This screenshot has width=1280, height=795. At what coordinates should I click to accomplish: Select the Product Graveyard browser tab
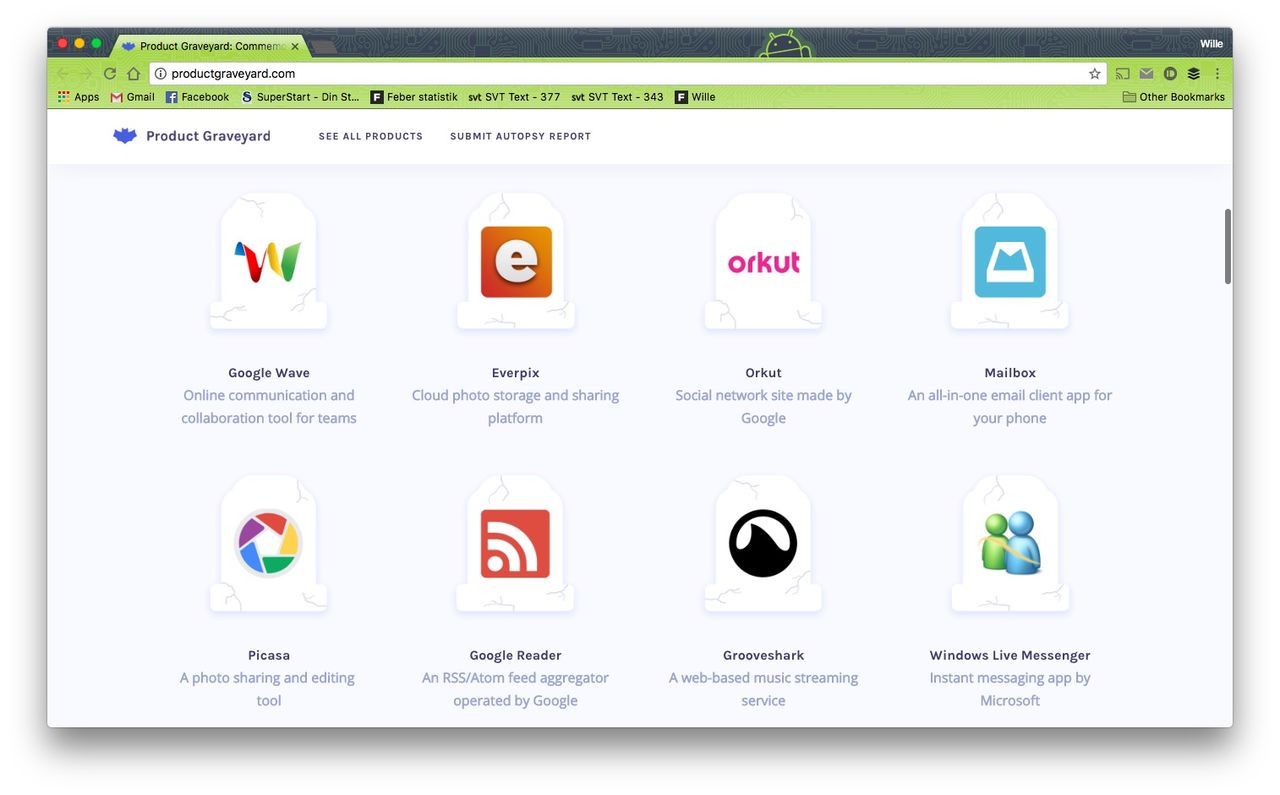[210, 46]
